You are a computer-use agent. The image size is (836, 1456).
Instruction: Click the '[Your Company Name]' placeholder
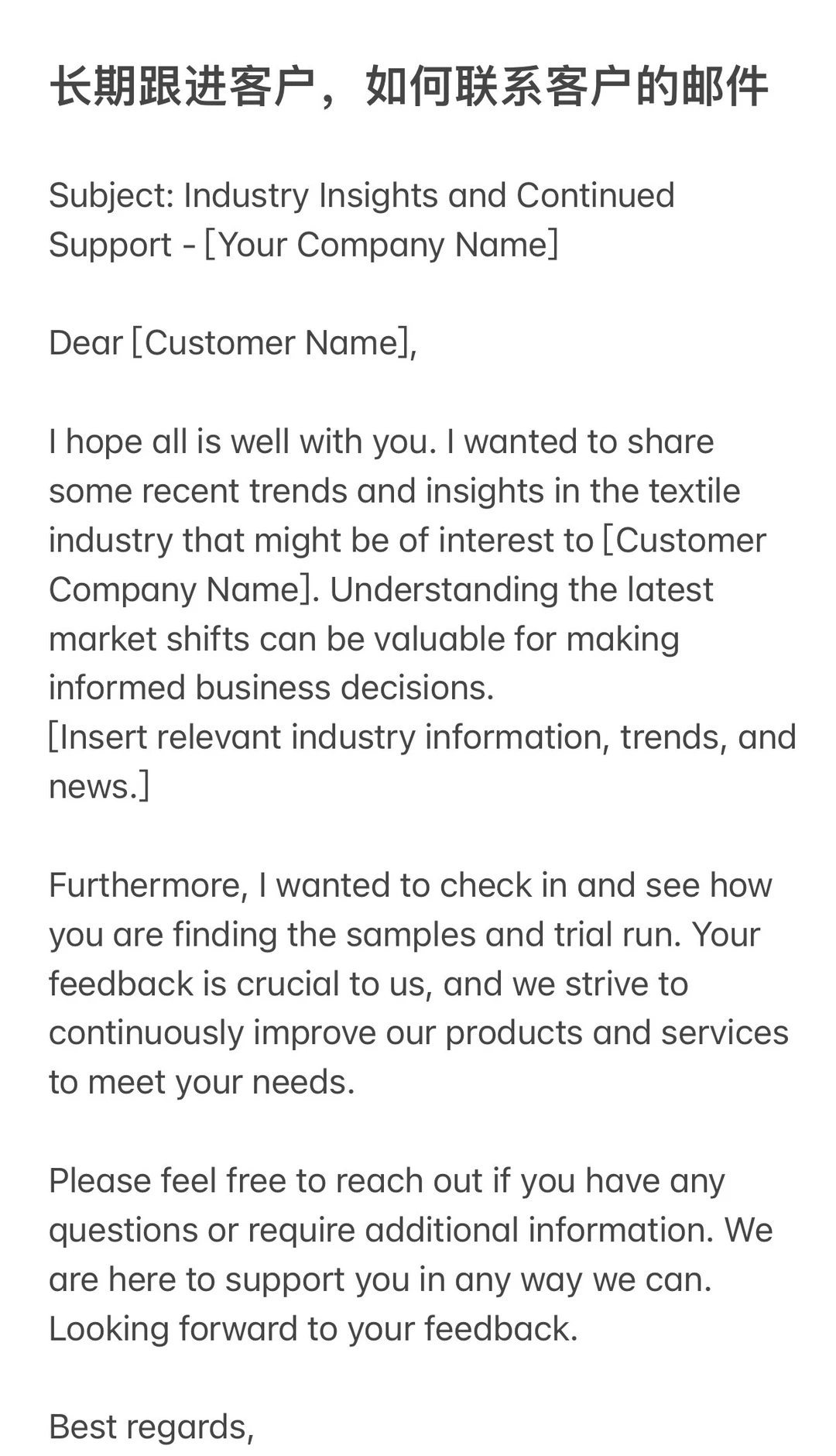click(381, 245)
